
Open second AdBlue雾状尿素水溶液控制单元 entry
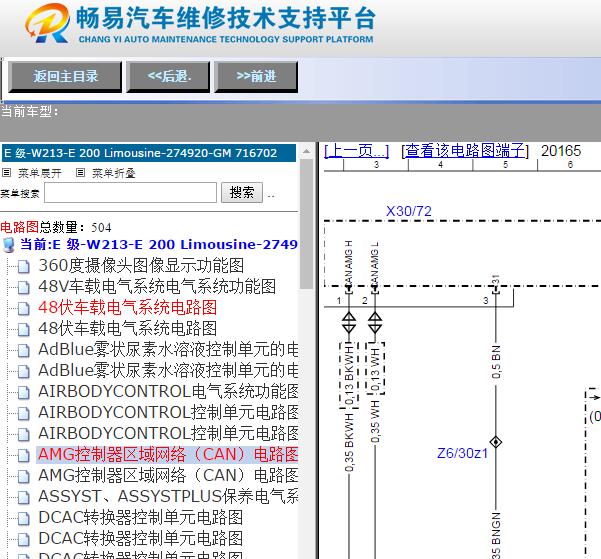[x=168, y=370]
